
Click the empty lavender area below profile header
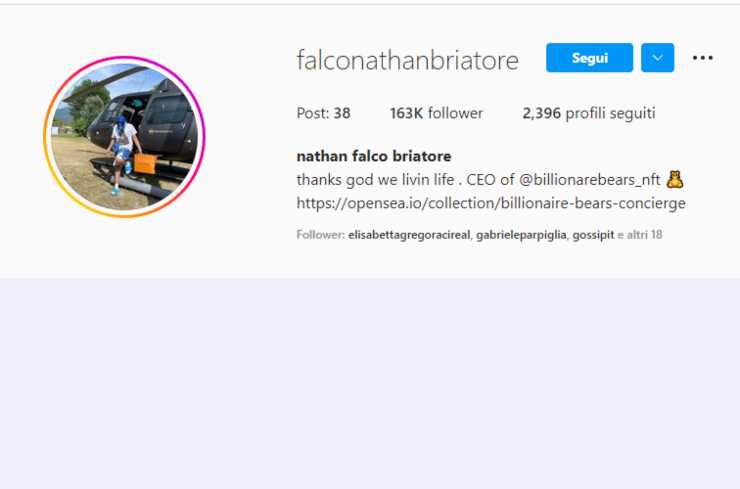click(370, 383)
